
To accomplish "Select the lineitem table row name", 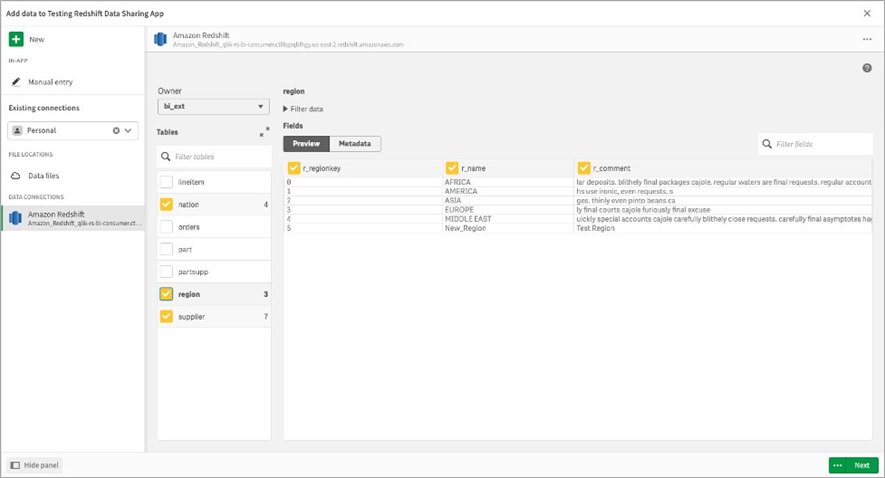I will pos(191,182).
